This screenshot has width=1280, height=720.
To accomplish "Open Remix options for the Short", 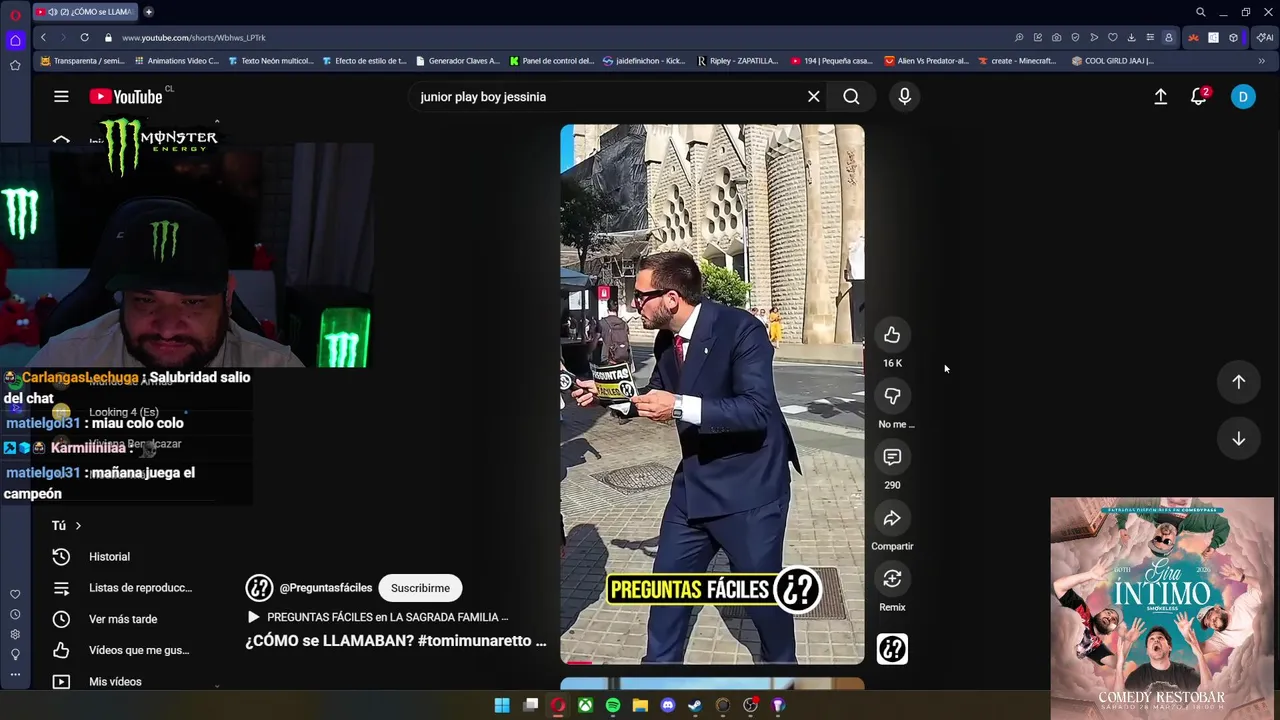I will (x=892, y=579).
